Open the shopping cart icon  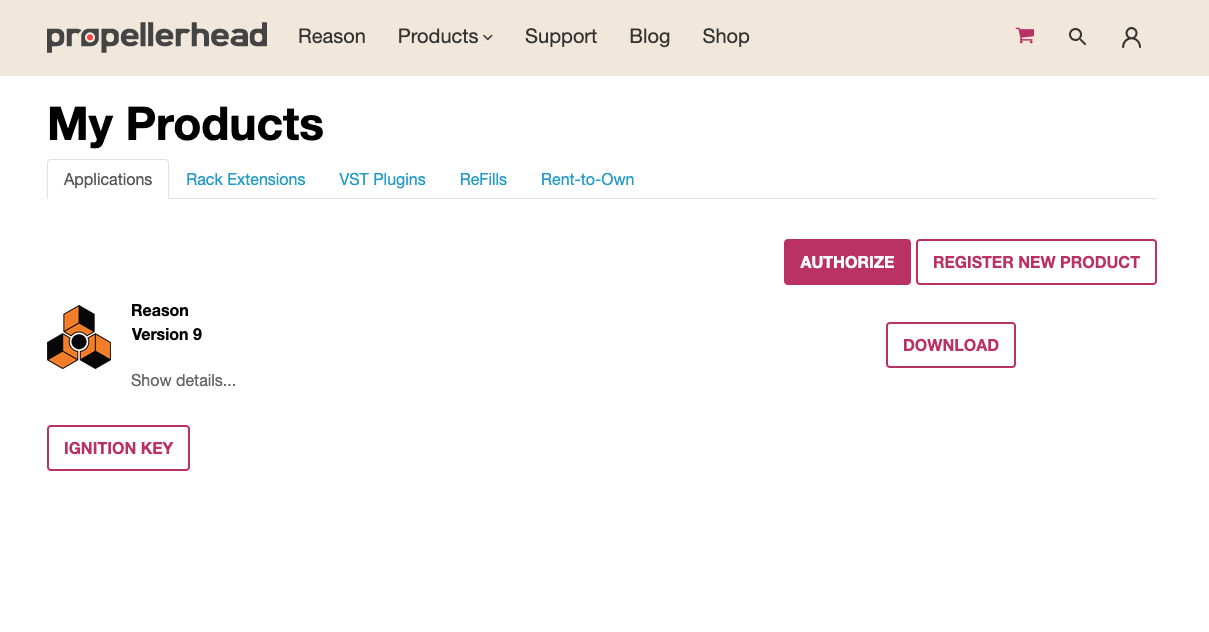[1024, 36]
